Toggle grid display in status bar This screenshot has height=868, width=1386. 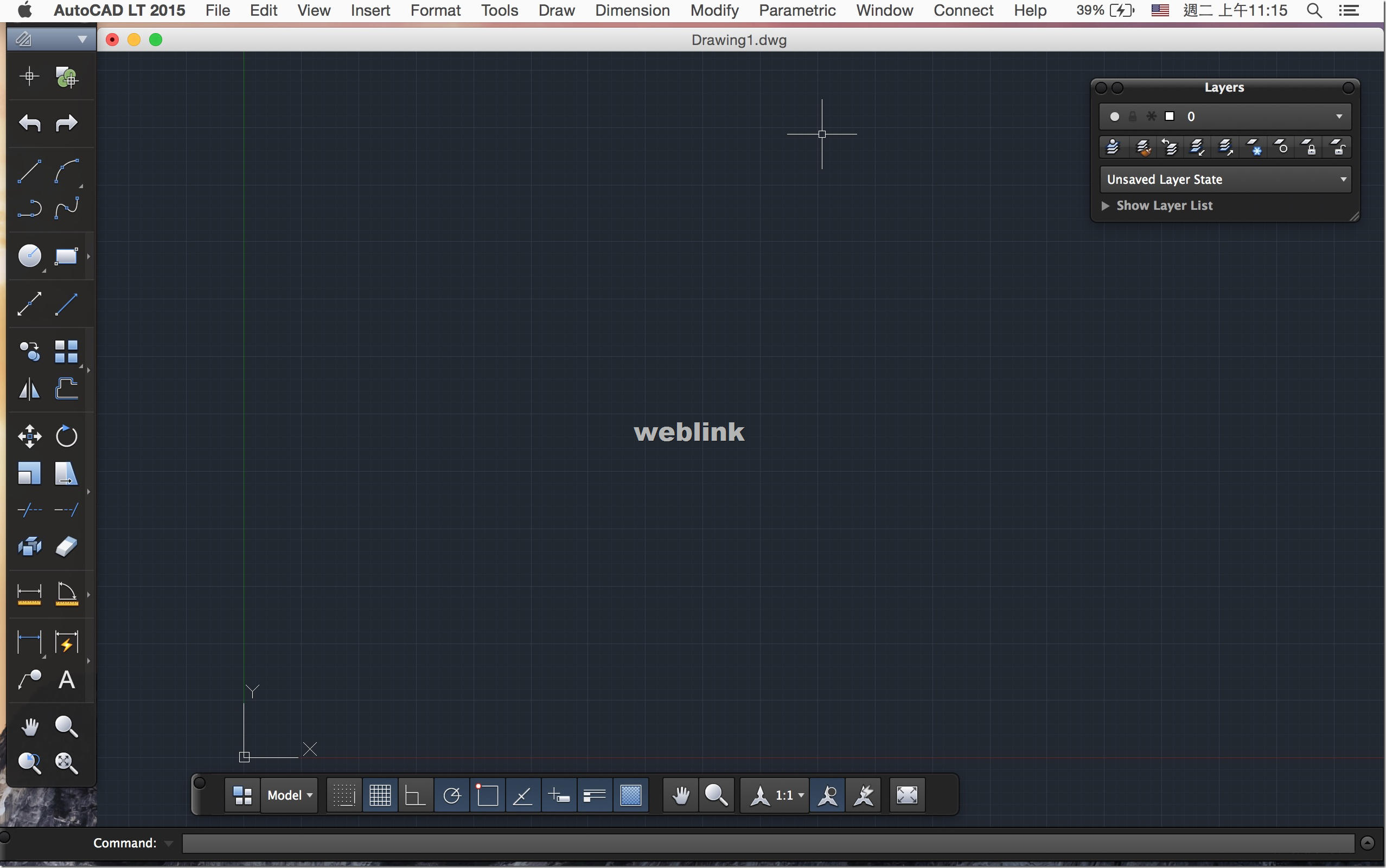click(x=379, y=794)
